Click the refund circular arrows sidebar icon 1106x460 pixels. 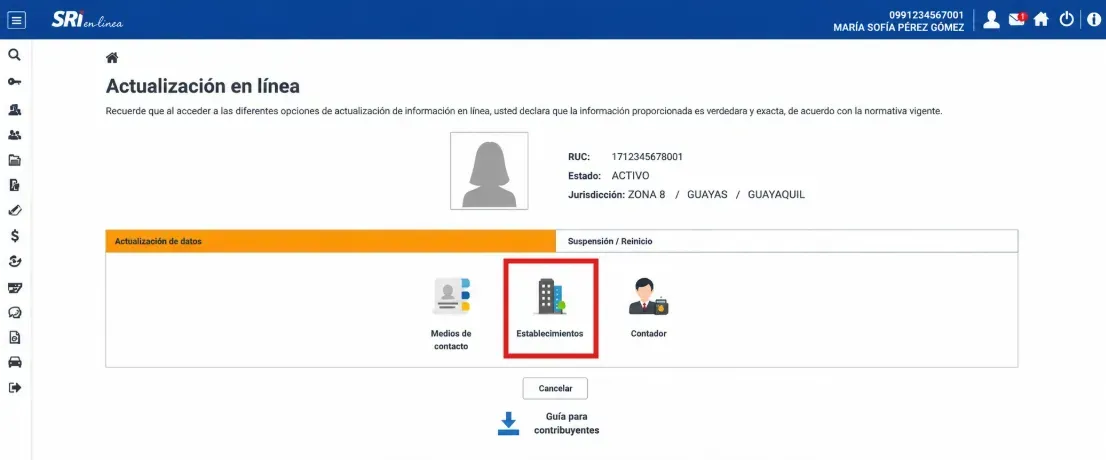[x=14, y=262]
